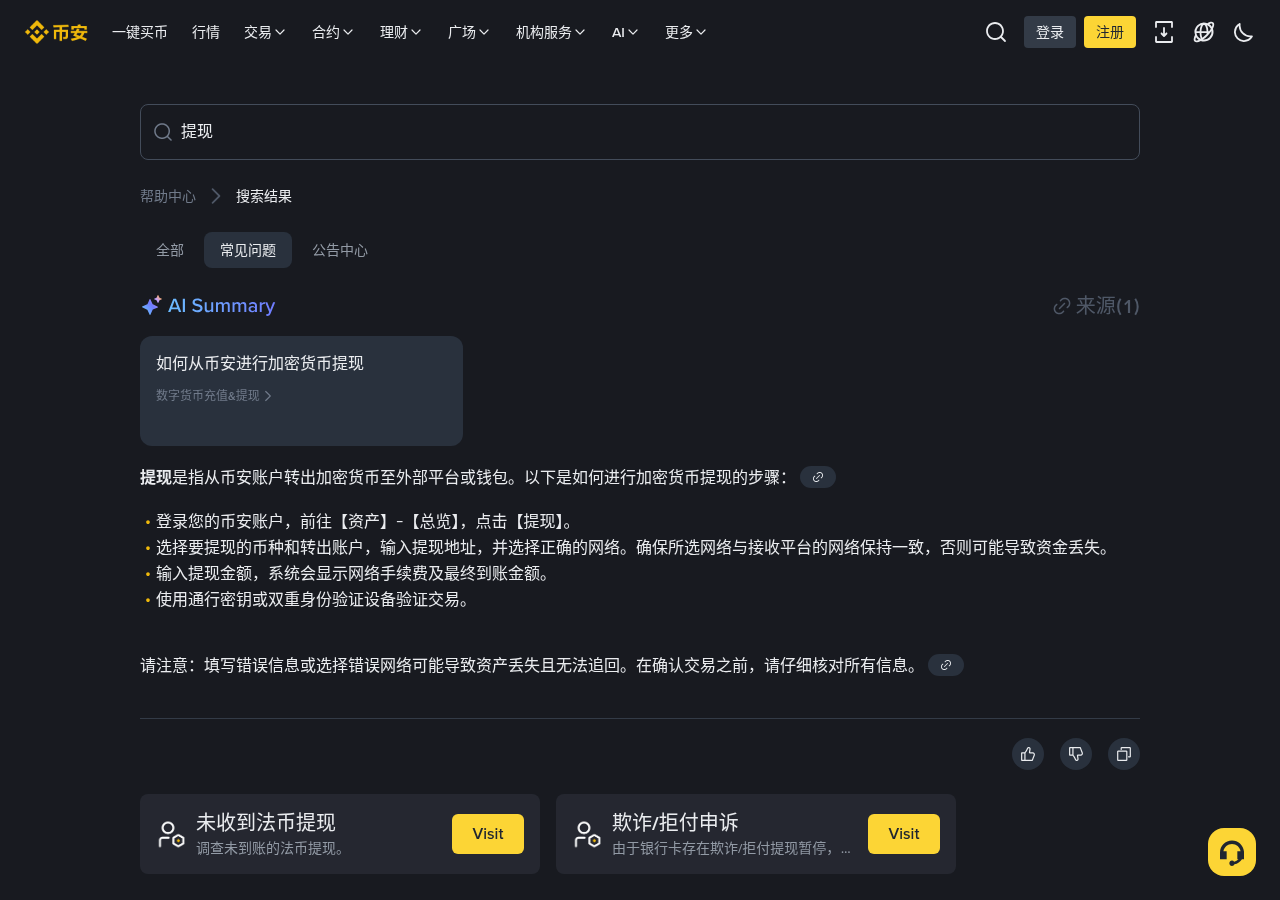
Task: Click the 搜索结果 breadcrumb text
Action: 264,196
